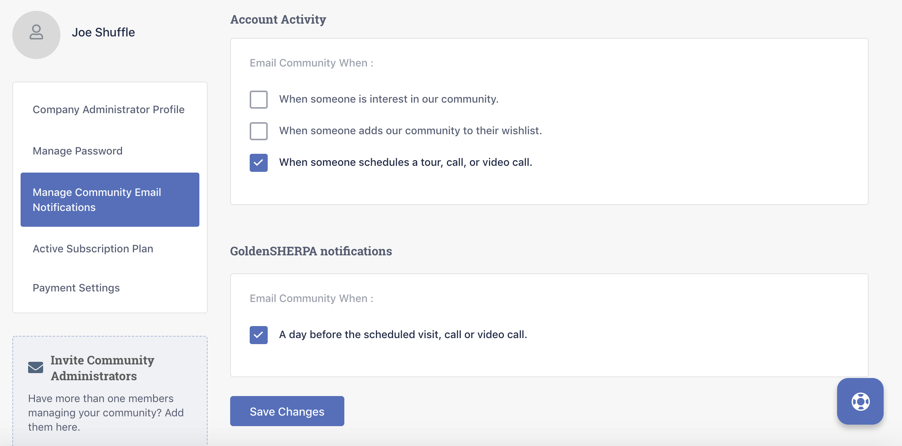902x446 pixels.
Task: Toggle the day-before scheduled visit checkbox
Action: [259, 335]
